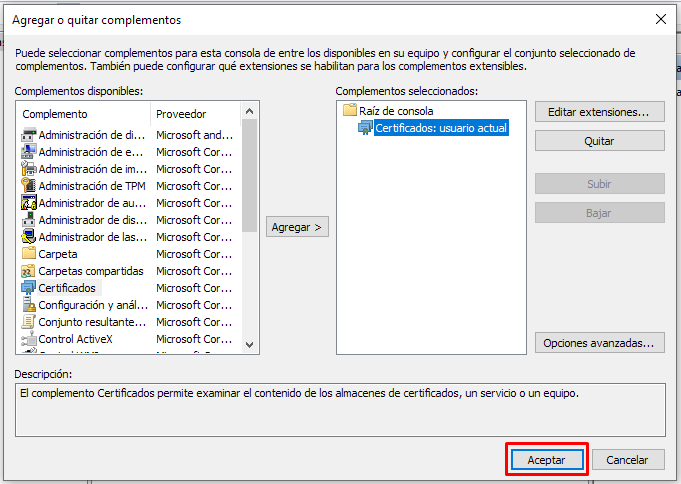Select the Raíz de consola tree node
The height and width of the screenshot is (484, 681).
click(x=396, y=111)
